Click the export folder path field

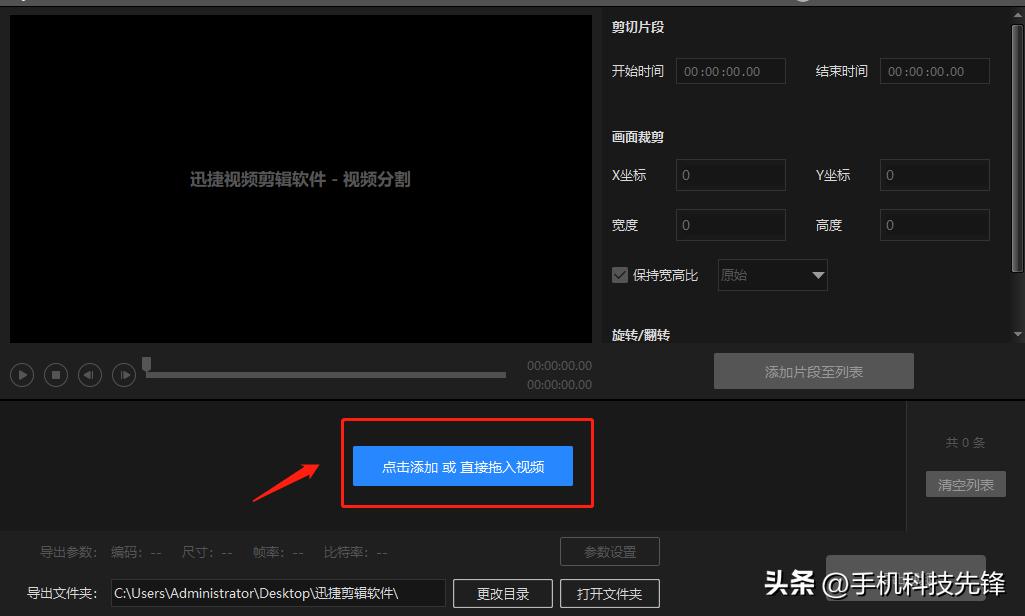[279, 592]
